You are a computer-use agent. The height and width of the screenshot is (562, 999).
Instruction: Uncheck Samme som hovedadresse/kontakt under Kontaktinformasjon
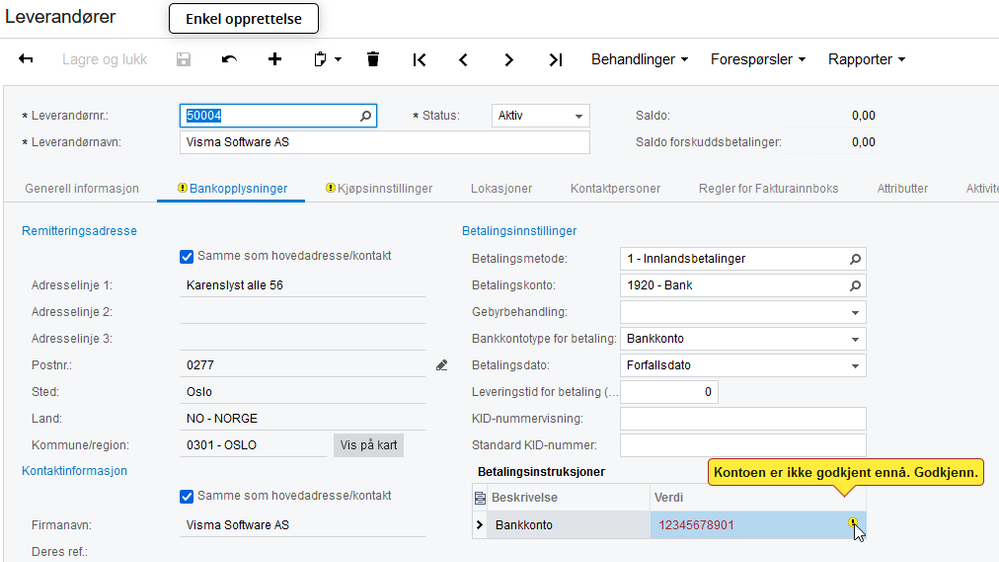186,496
